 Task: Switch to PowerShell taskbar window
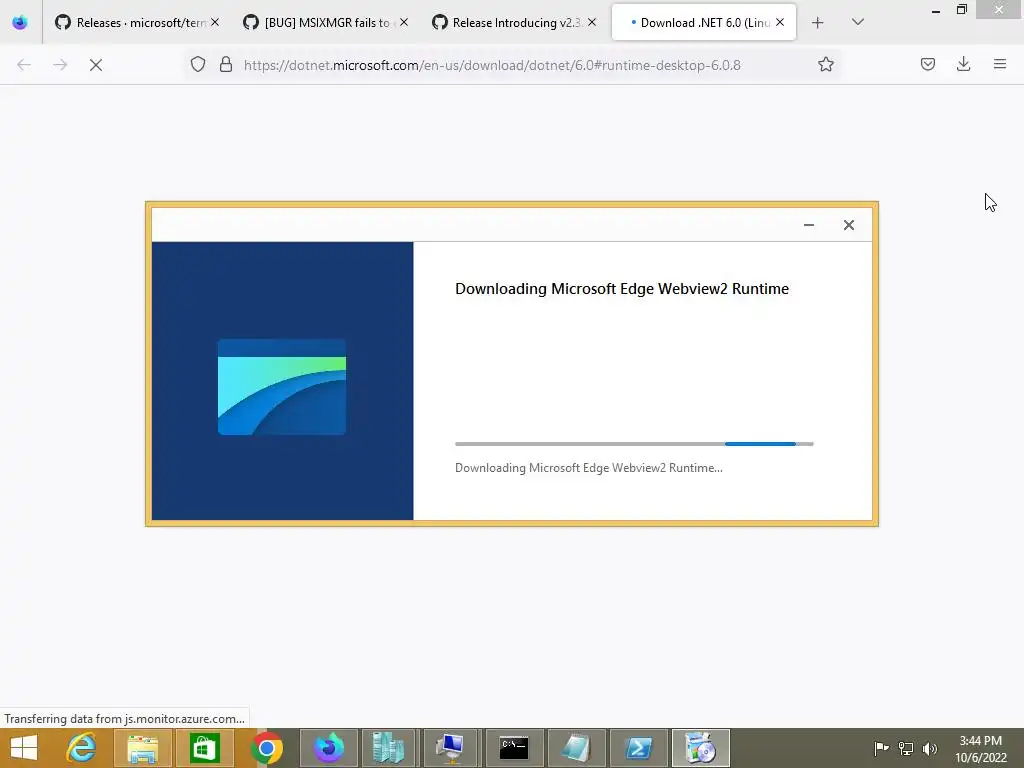638,748
